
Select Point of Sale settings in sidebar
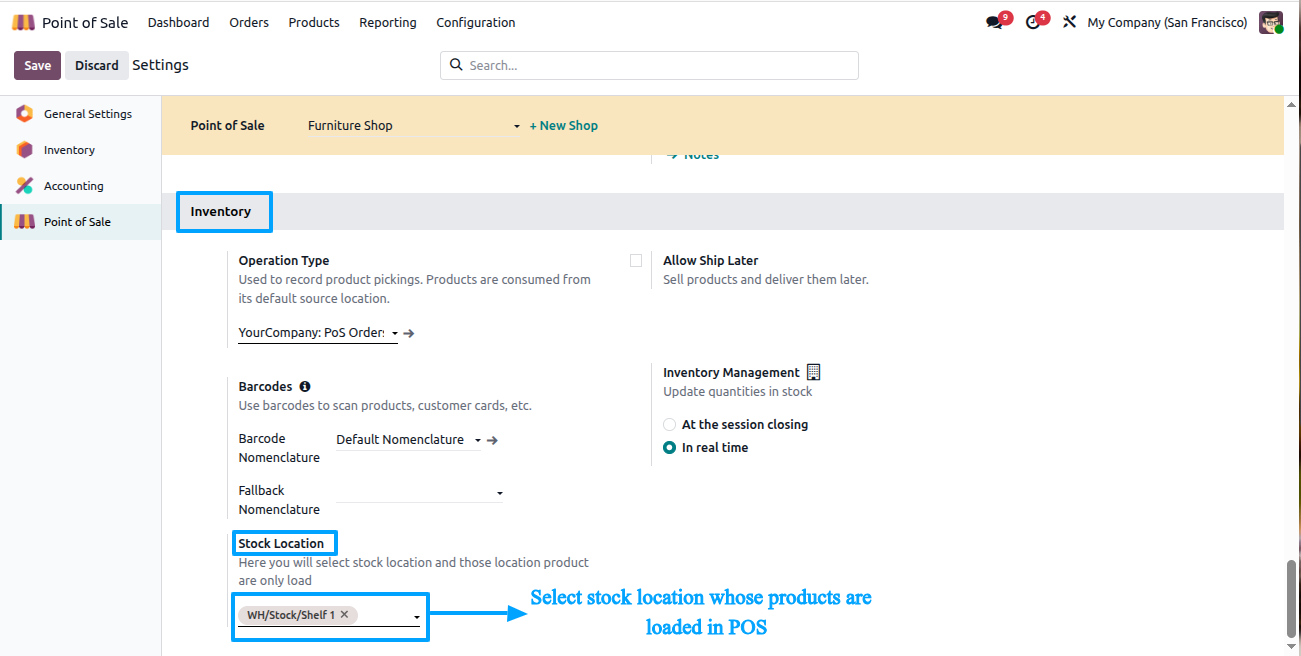coord(81,222)
